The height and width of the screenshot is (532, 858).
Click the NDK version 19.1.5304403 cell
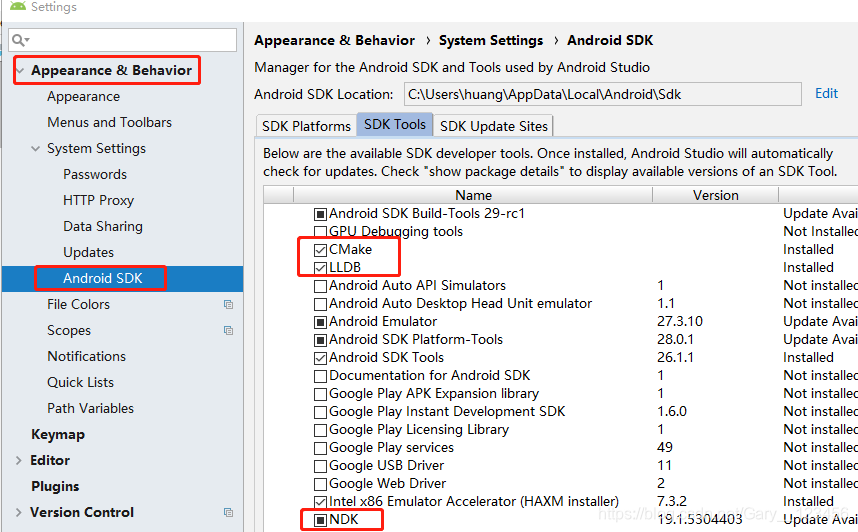[x=700, y=519]
